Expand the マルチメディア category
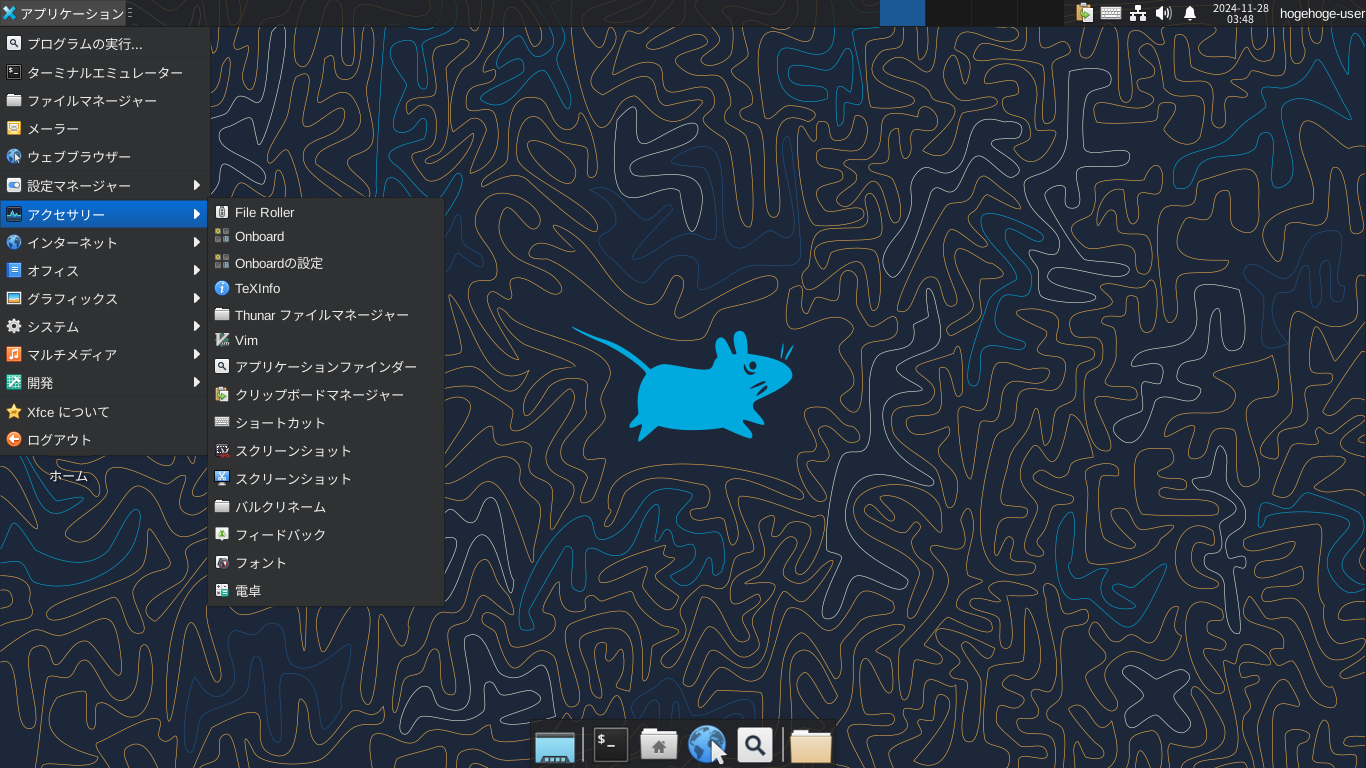 point(105,355)
